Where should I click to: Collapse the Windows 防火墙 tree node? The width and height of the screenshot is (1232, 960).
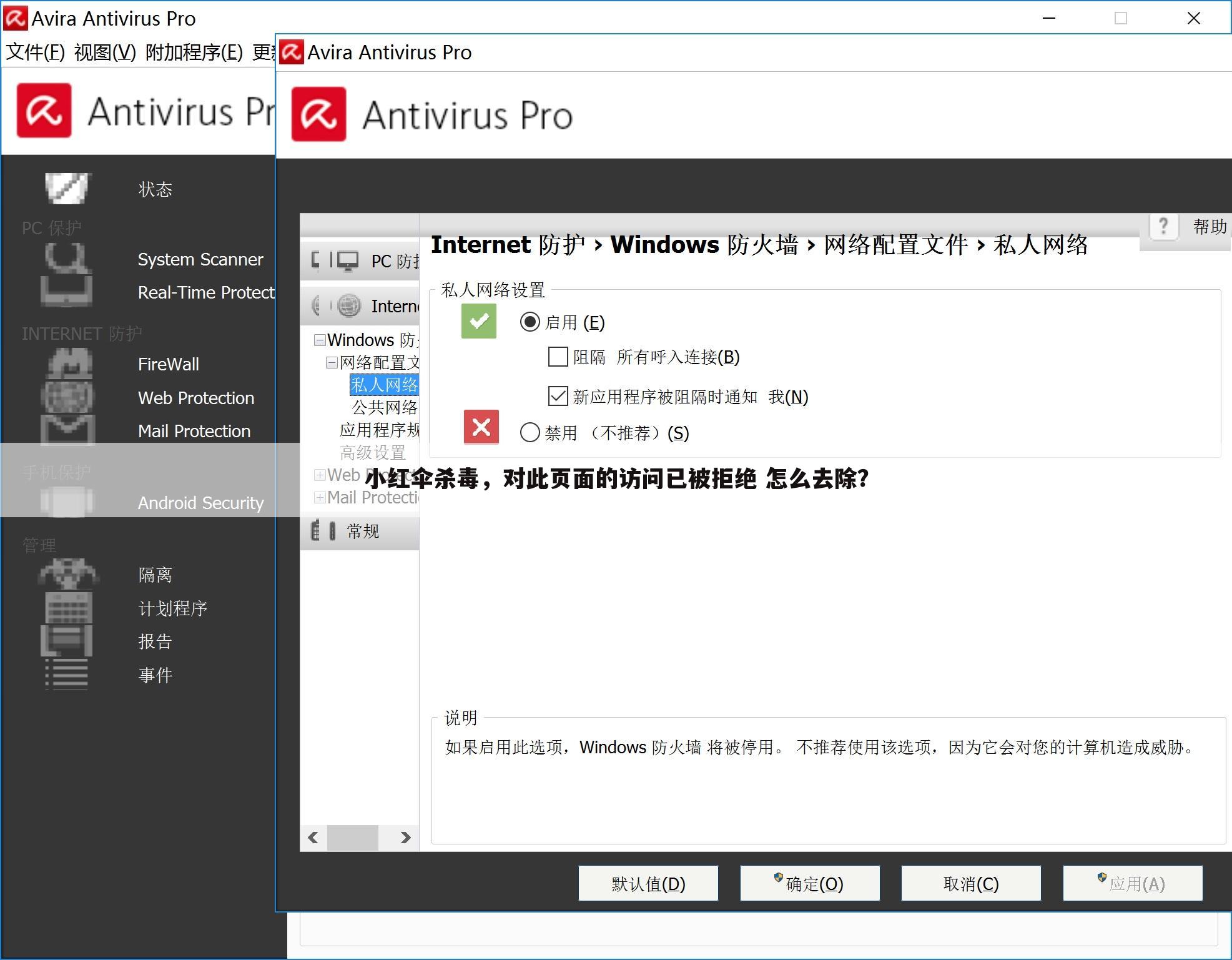(320, 340)
